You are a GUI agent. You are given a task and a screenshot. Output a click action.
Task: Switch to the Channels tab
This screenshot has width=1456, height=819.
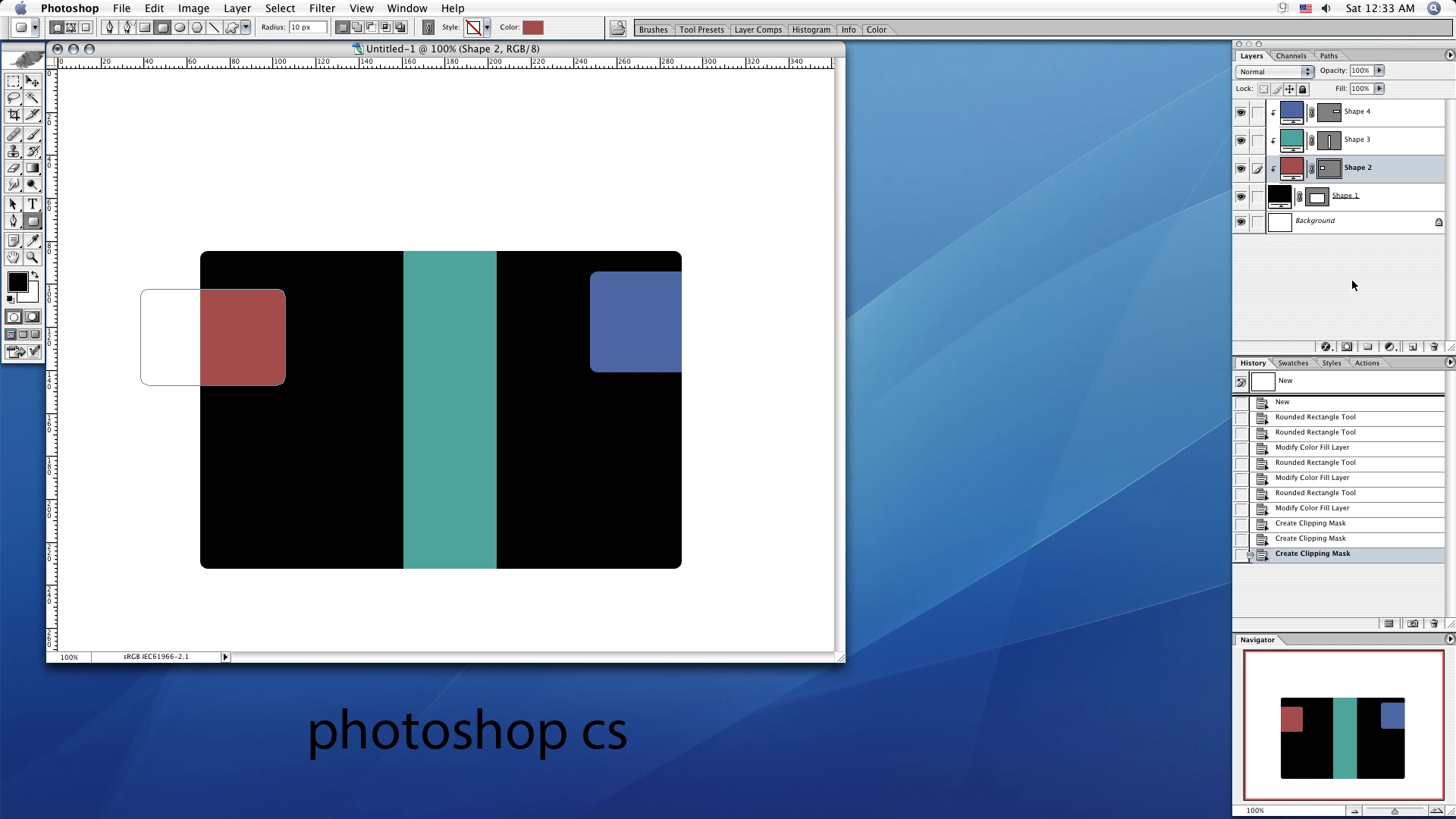(x=1291, y=56)
